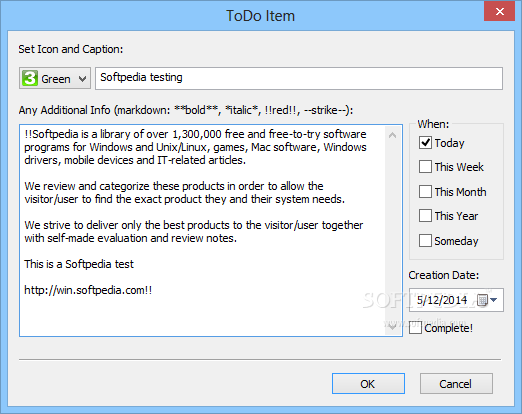The width and height of the screenshot is (522, 414).
Task: Click the OK button
Action: click(x=368, y=384)
